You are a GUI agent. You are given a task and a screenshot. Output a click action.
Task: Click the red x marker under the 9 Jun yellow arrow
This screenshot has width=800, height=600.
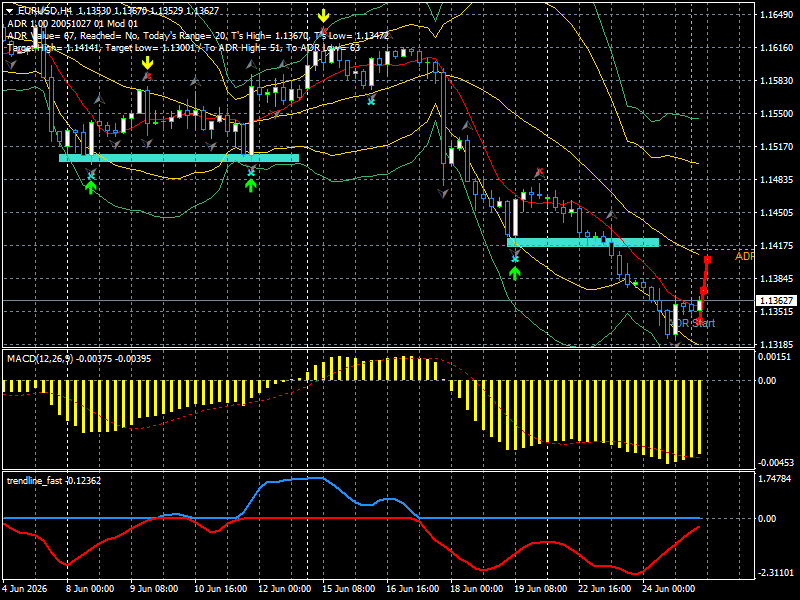[147, 77]
